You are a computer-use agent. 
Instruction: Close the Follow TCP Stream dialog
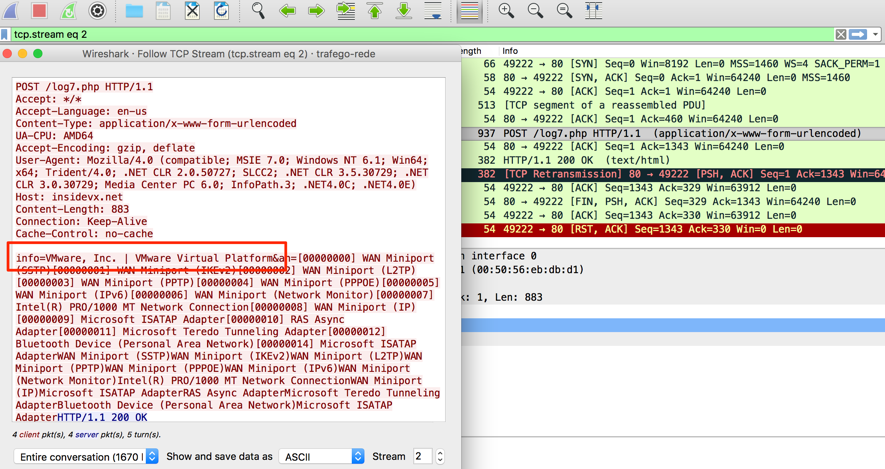pyautogui.click(x=7, y=54)
